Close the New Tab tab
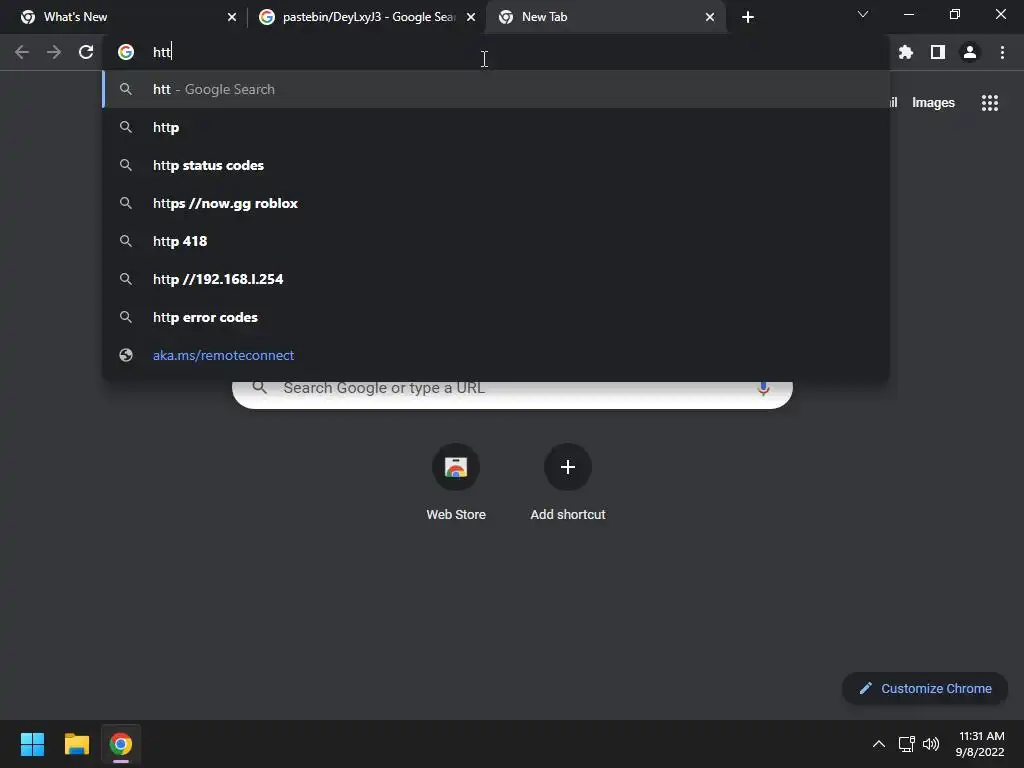The width and height of the screenshot is (1024, 768). [x=710, y=17]
